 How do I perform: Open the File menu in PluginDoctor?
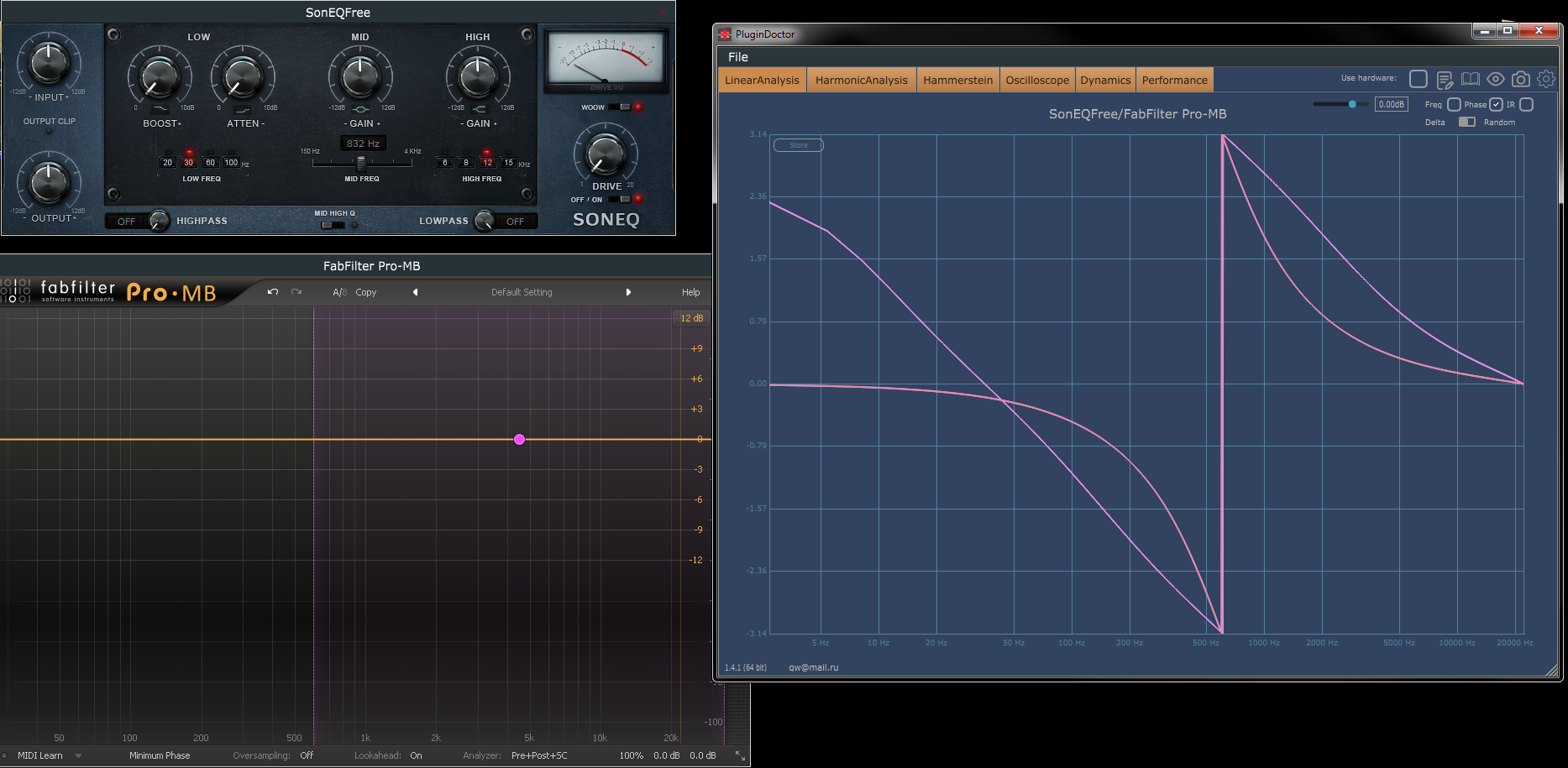tap(738, 57)
